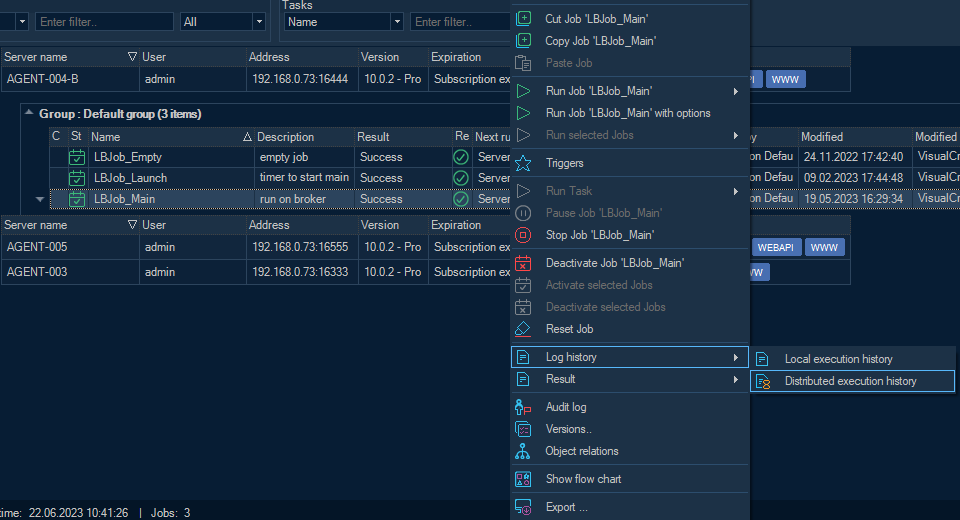This screenshot has height=520, width=960.
Task: Click the Deactivate Job 'LBJob_Main' calendar icon
Action: pos(523,263)
